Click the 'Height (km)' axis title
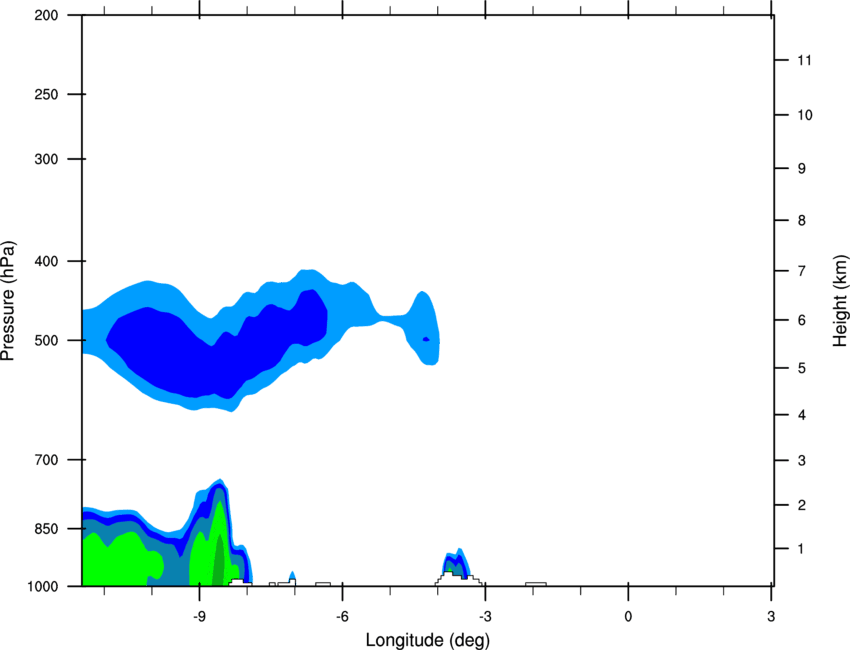This screenshot has height=650, width=850. (840, 300)
